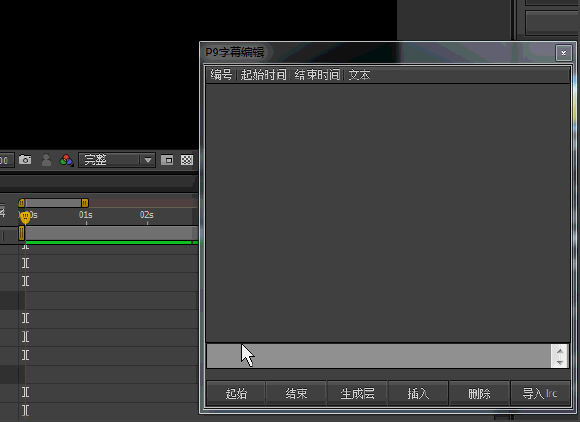Click the yellow playhead time indicator
The width and height of the screenshot is (580, 422).
(25, 217)
